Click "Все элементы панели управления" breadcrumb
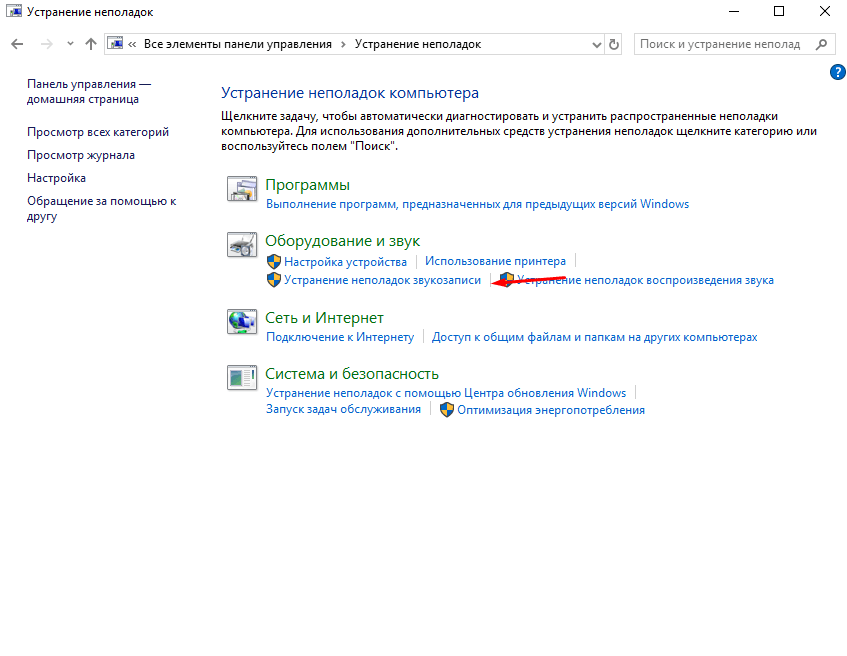Screen dimensions: 847x656 coord(238,44)
